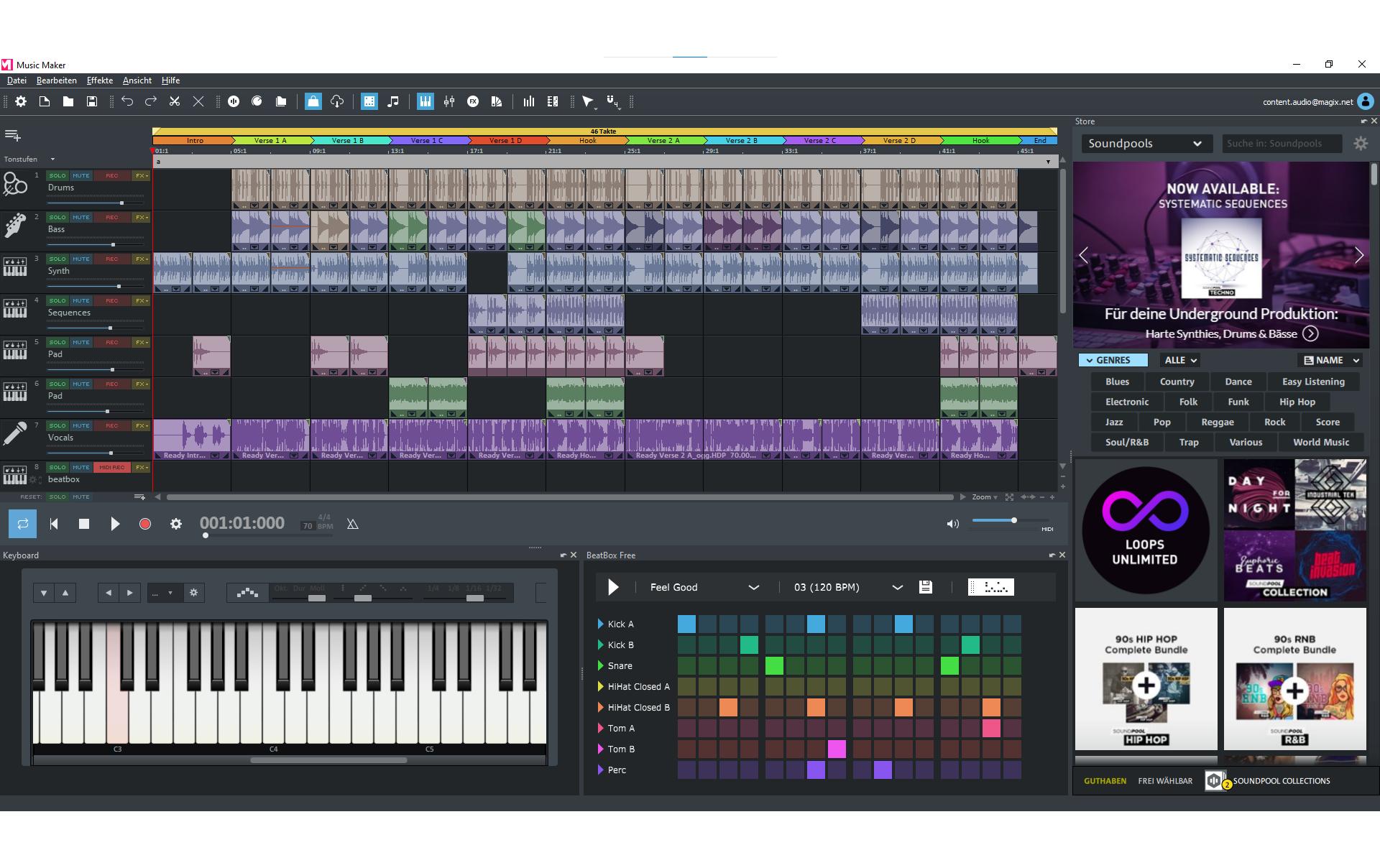Open SOUNDPOOL COLLECTIONS link
This screenshot has width=1380, height=868.
1282,781
